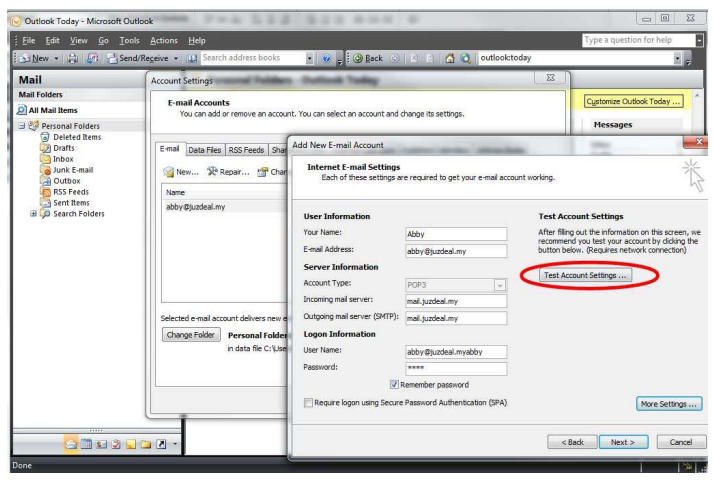The width and height of the screenshot is (713, 482).
Task: Open the Tools menu
Action: (129, 40)
